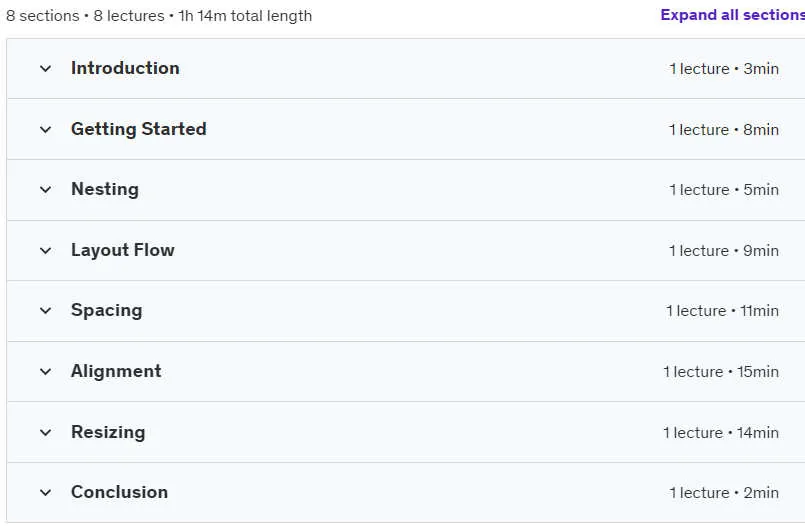This screenshot has width=805, height=526.
Task: Open the Introduction section title
Action: pos(125,68)
